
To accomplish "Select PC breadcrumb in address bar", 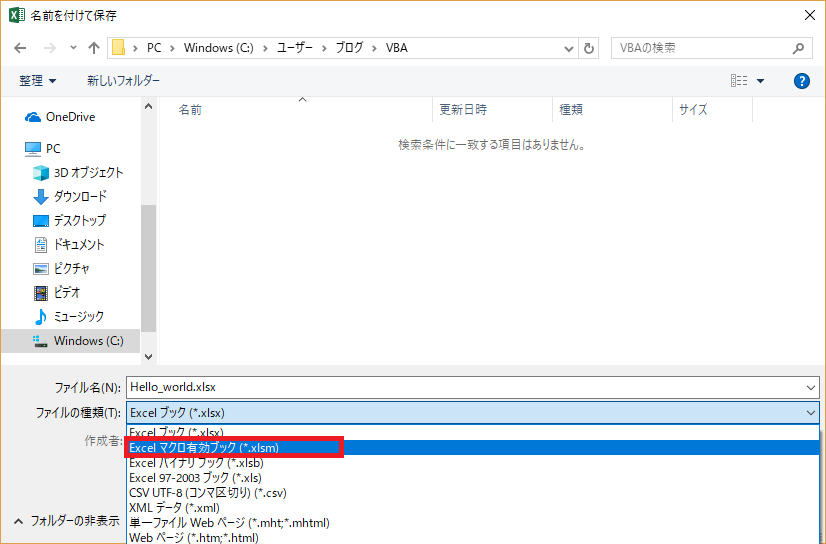I will (x=154, y=48).
